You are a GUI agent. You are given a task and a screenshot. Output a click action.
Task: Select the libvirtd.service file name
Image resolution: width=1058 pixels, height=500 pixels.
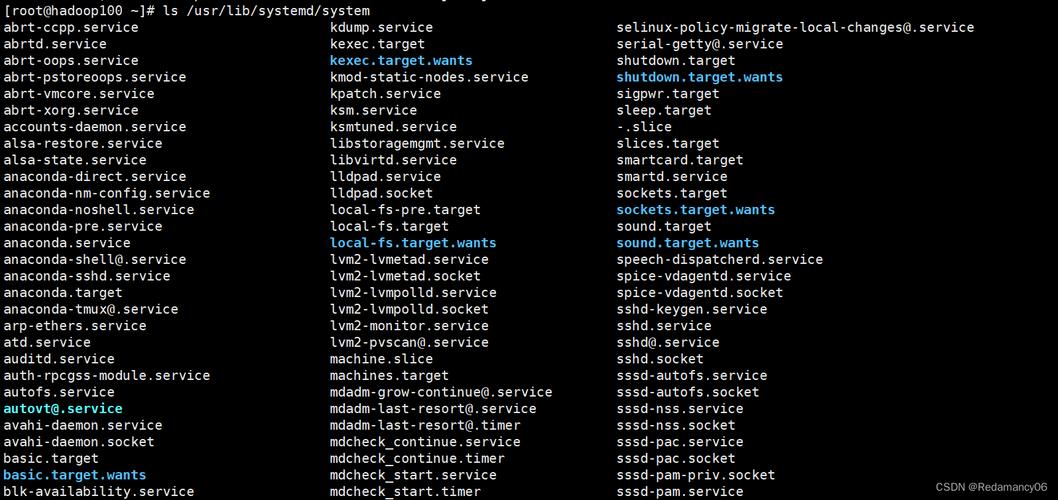coord(393,160)
